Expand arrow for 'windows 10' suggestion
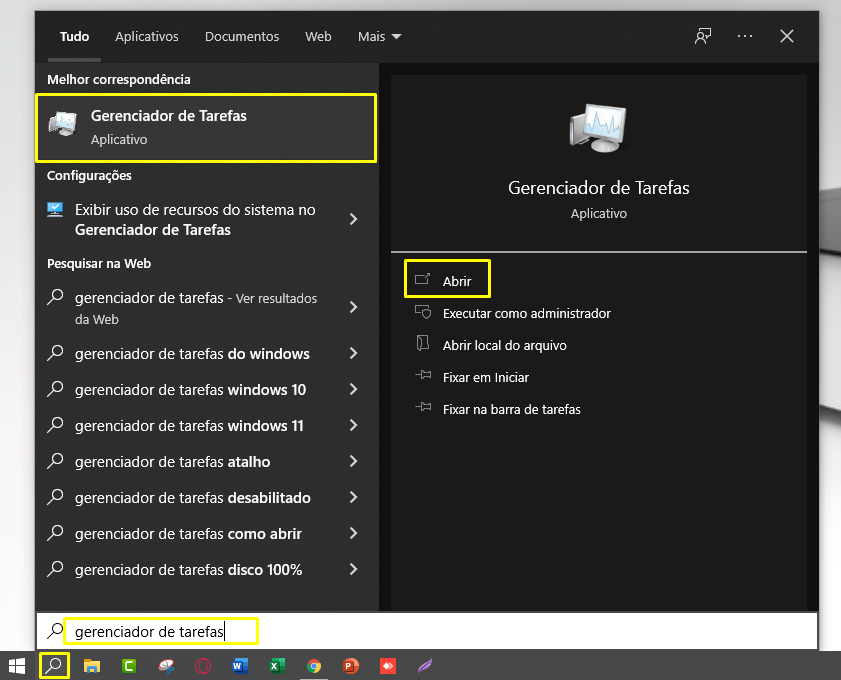This screenshot has height=680, width=841. (x=353, y=389)
